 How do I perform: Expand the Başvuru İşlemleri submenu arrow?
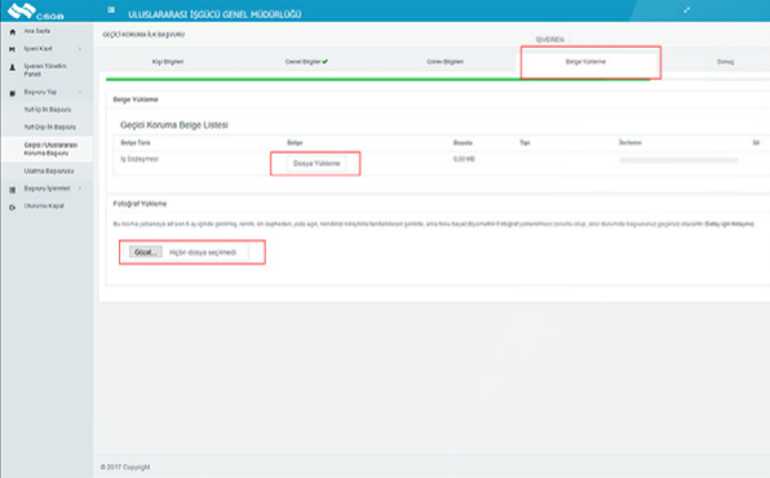(80, 188)
